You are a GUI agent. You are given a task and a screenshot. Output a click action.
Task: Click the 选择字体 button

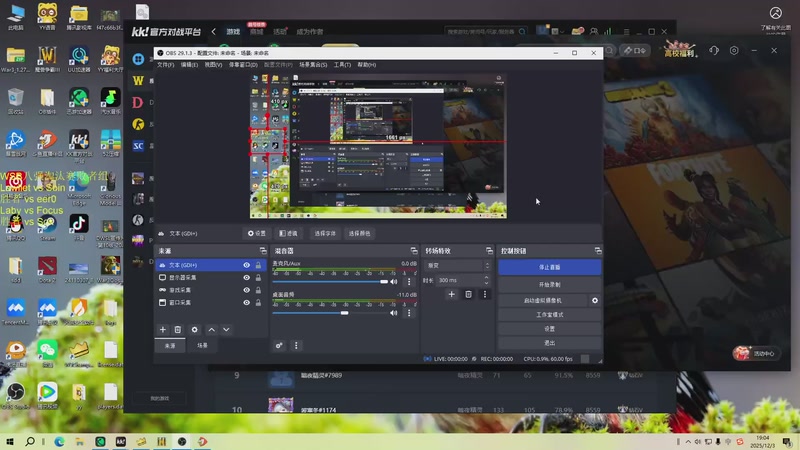point(324,233)
